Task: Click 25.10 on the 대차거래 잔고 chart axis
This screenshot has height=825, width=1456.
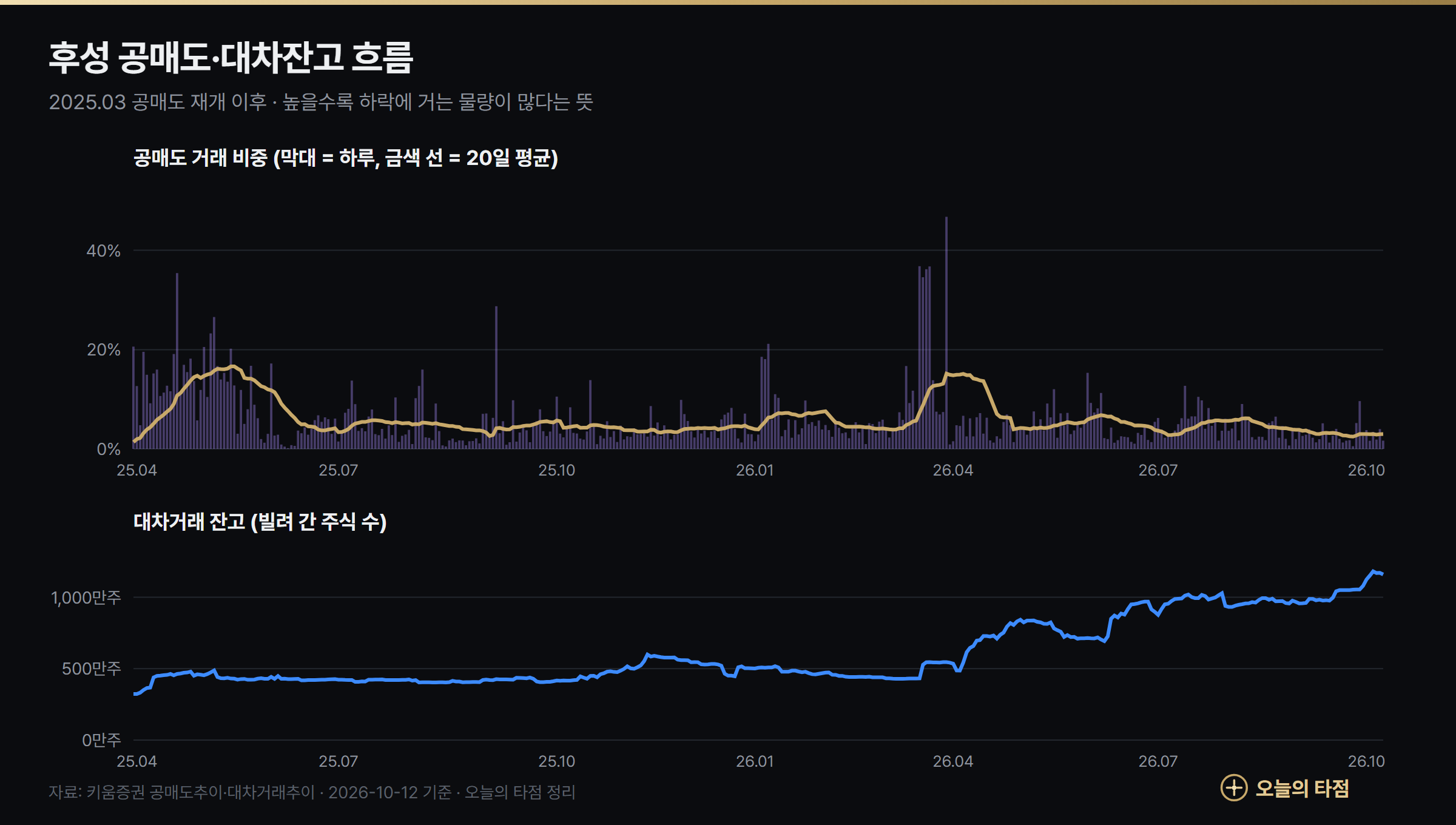Action: pos(557,761)
